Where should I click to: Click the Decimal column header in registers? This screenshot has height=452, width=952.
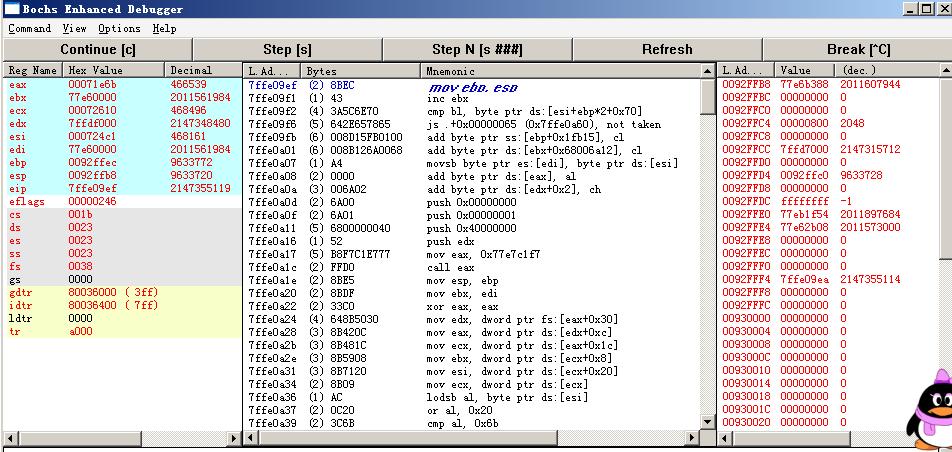[203, 70]
